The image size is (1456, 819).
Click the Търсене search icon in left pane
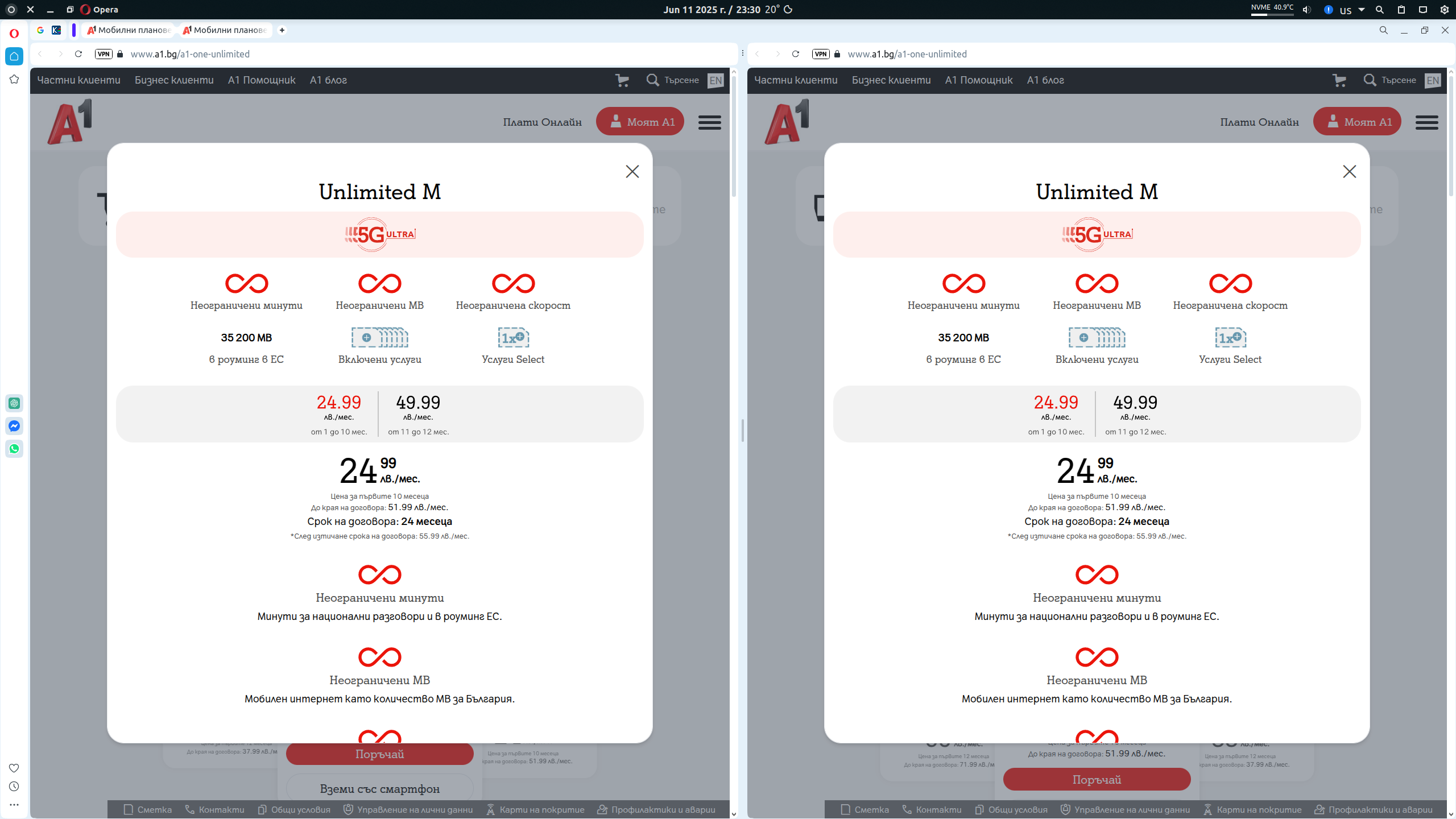652,80
